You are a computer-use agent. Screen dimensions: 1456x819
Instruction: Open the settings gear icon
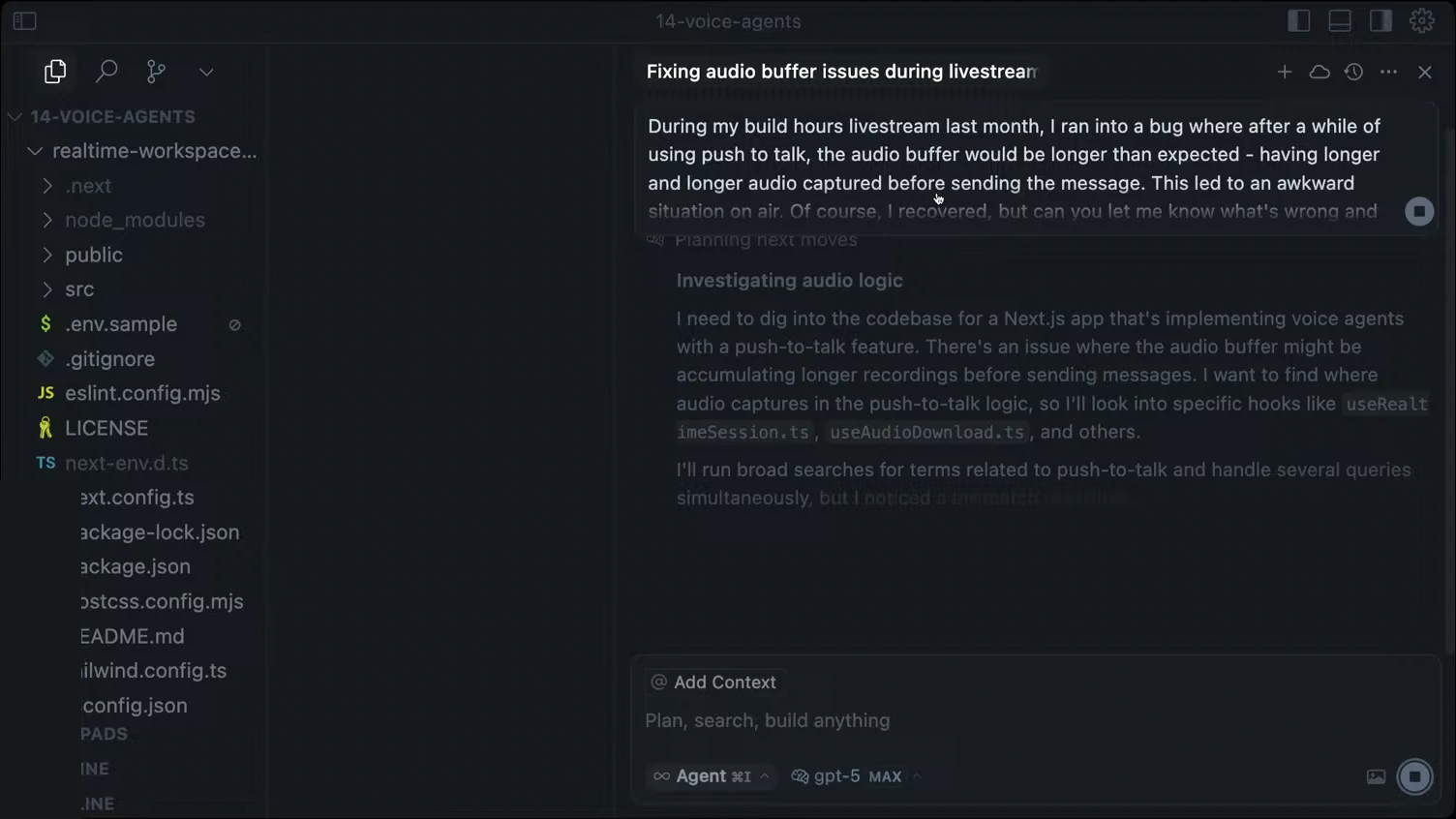coord(1421,20)
